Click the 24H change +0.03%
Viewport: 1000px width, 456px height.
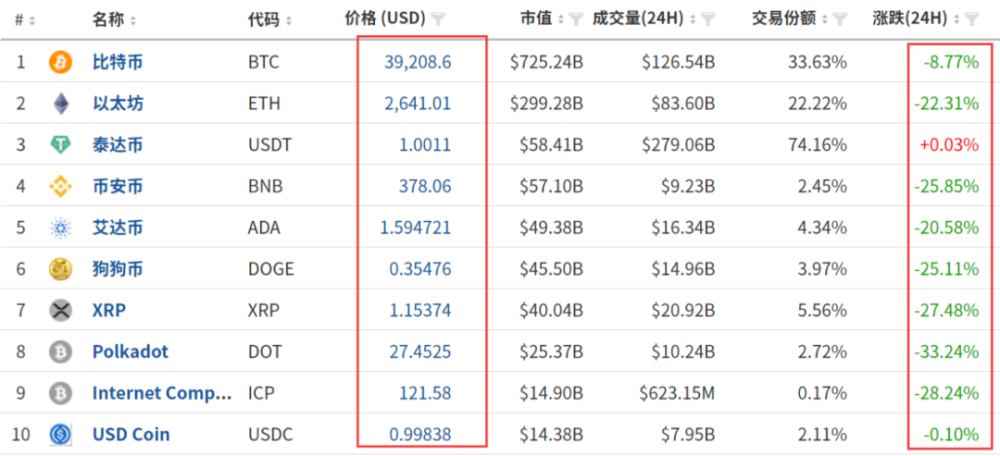[949, 145]
